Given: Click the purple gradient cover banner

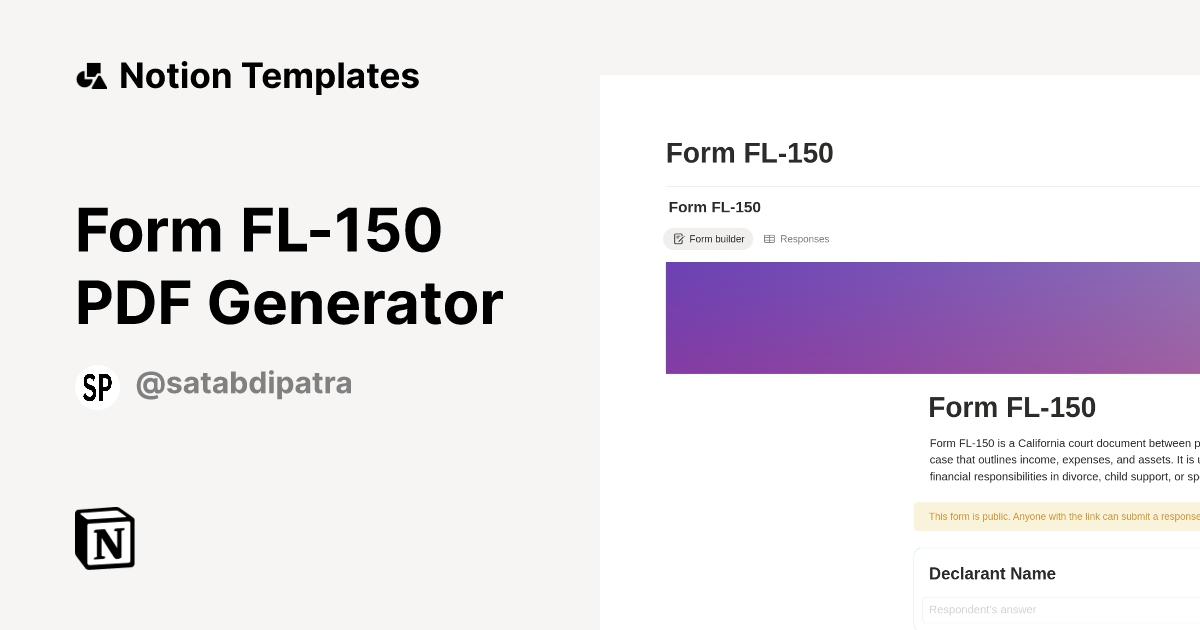Looking at the screenshot, I should [932, 318].
